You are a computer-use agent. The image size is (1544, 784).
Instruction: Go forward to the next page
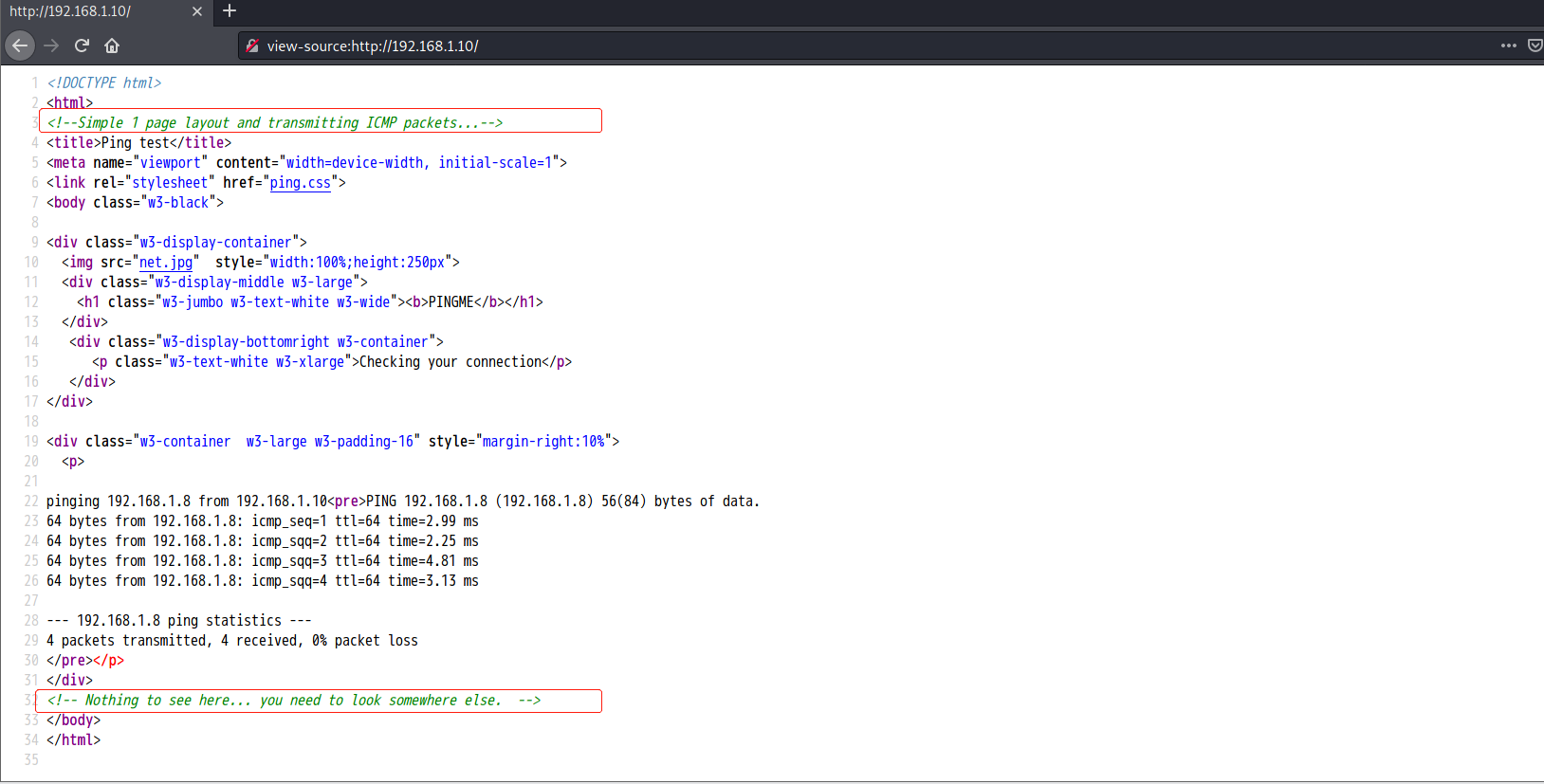click(x=51, y=46)
